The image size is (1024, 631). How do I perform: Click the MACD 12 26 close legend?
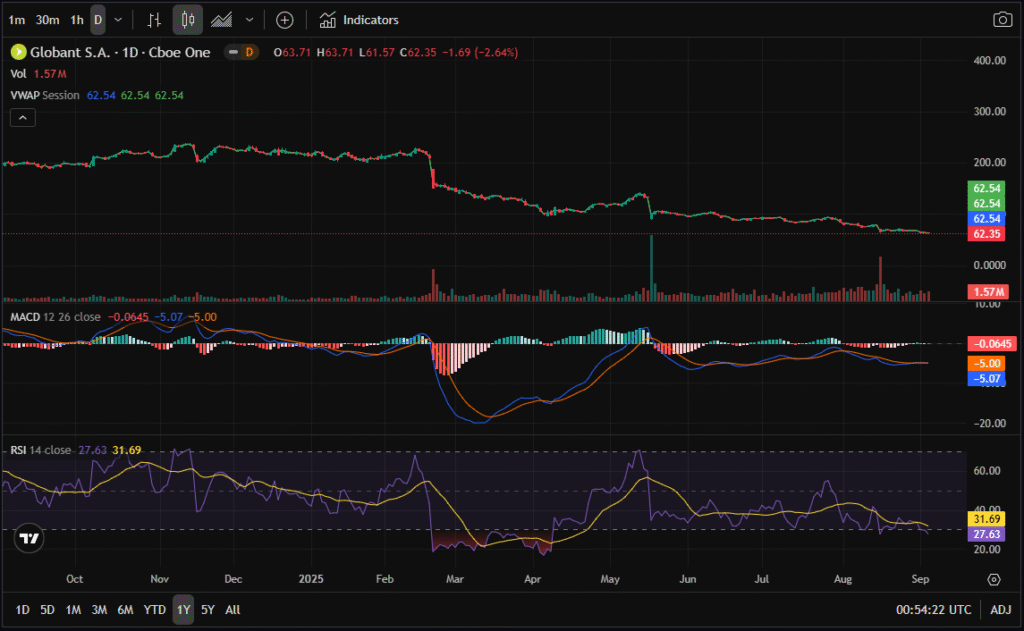[x=54, y=317]
